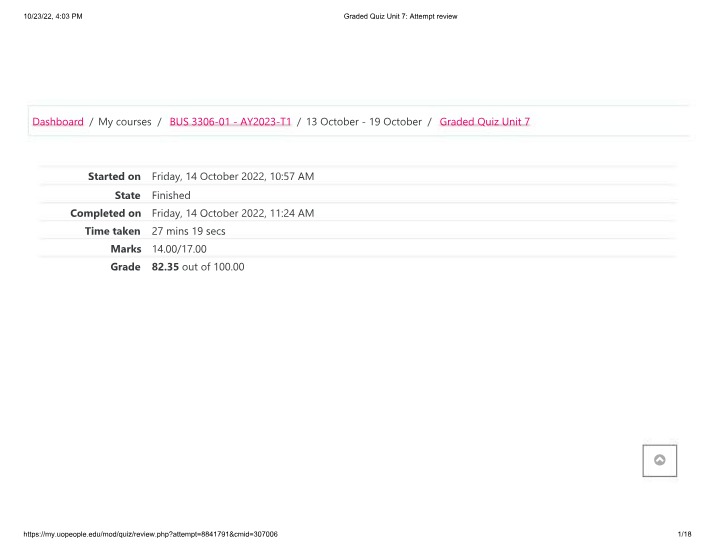Select the marks value '14.00/17.00'
714x552 pixels.
[x=179, y=249]
